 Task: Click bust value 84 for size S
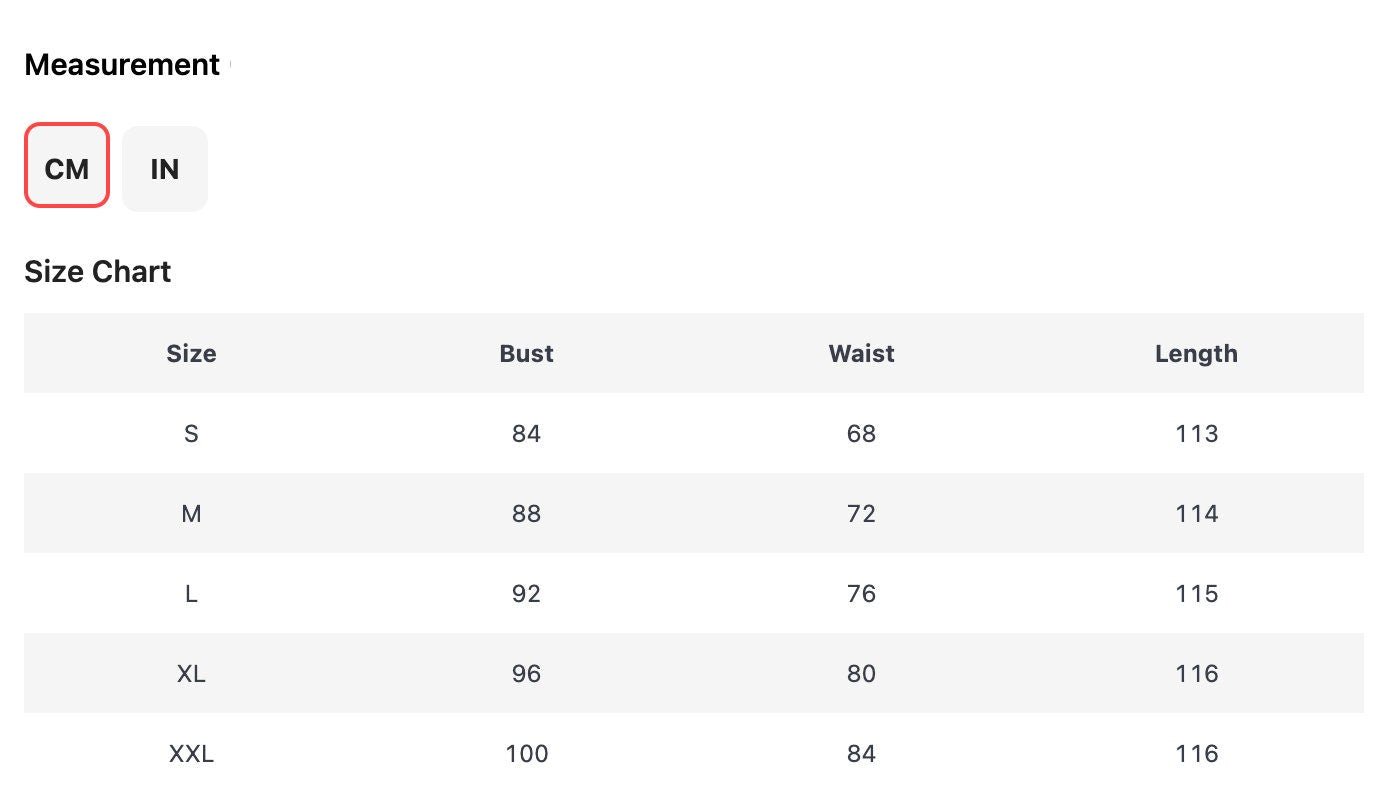[526, 433]
